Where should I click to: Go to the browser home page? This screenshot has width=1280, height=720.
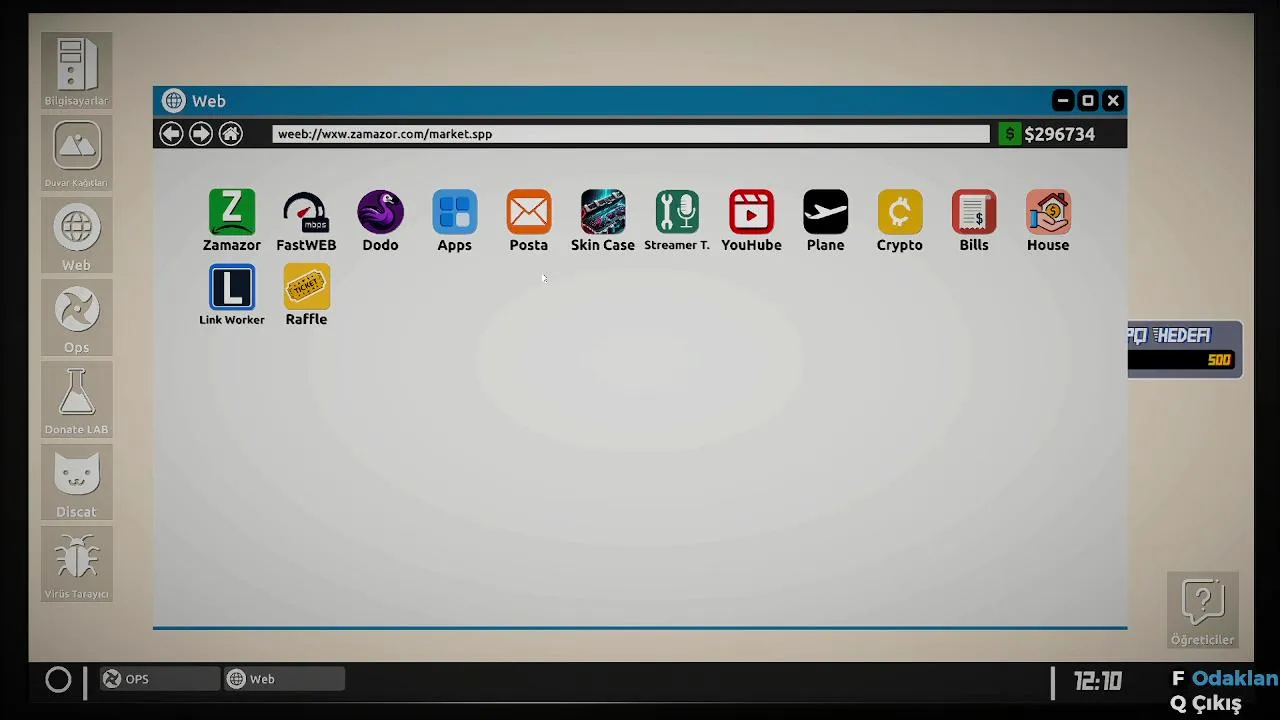click(231, 134)
